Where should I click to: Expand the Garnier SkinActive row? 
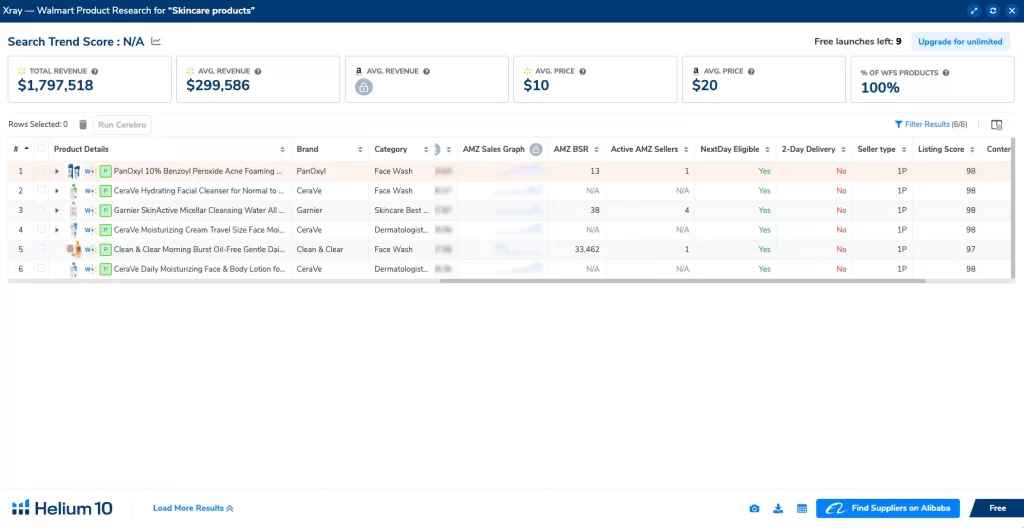57,210
